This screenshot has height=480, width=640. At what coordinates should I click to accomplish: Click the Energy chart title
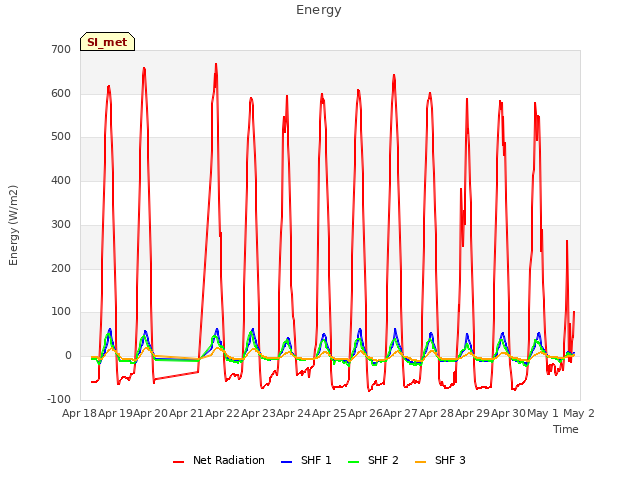pos(319,10)
